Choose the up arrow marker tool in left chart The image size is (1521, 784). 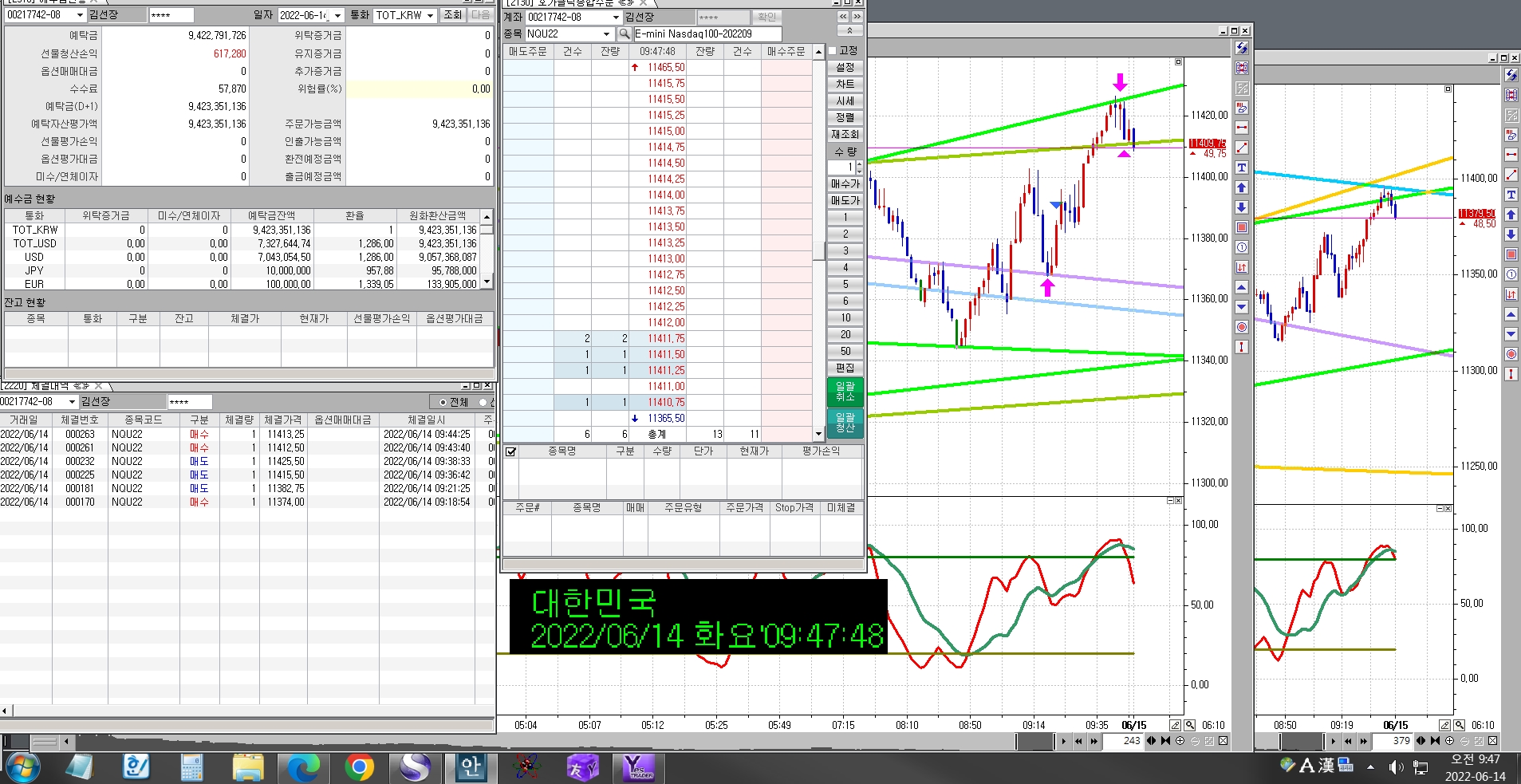click(1242, 187)
